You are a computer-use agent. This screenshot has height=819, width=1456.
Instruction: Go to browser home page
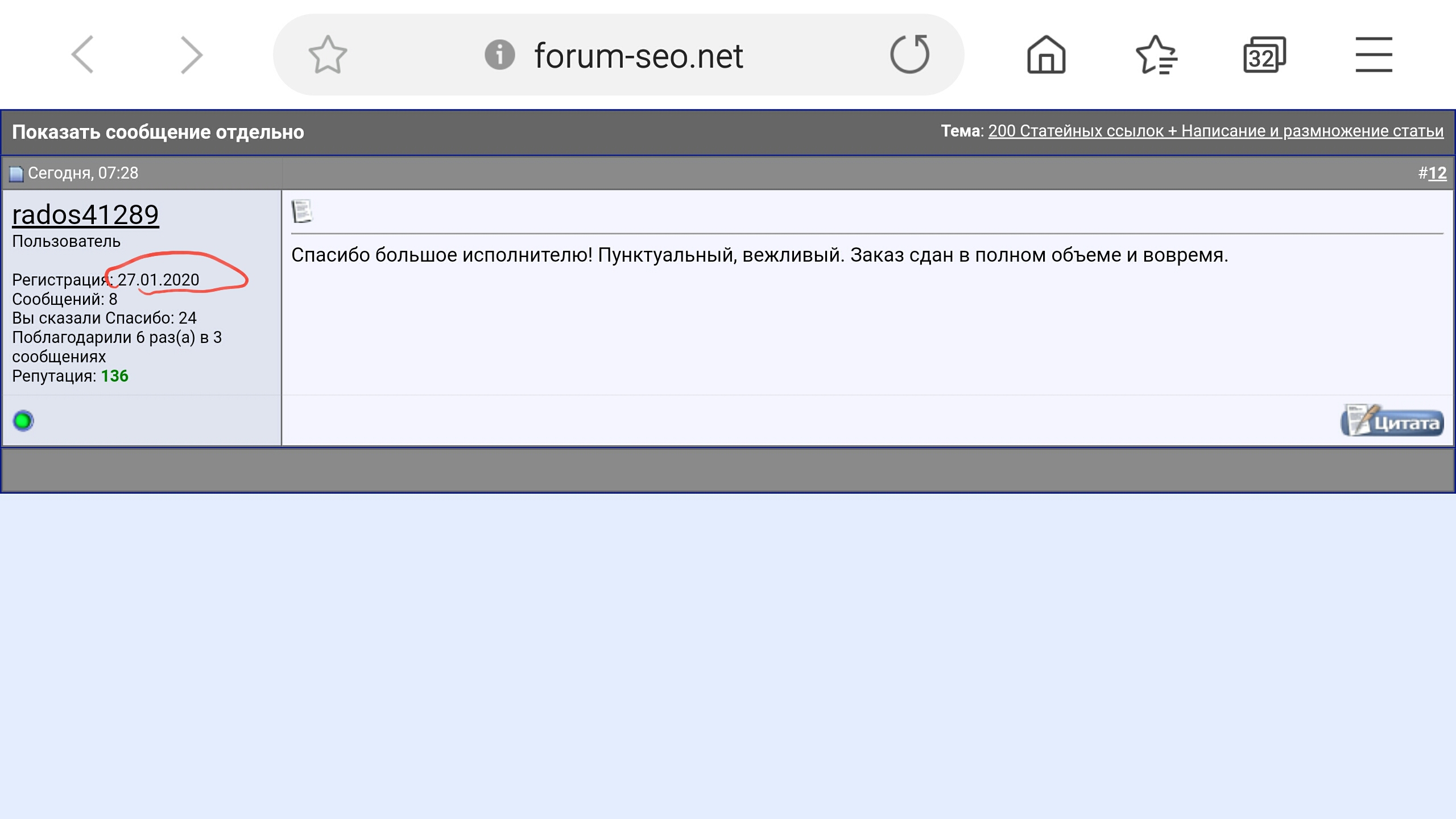1046,55
